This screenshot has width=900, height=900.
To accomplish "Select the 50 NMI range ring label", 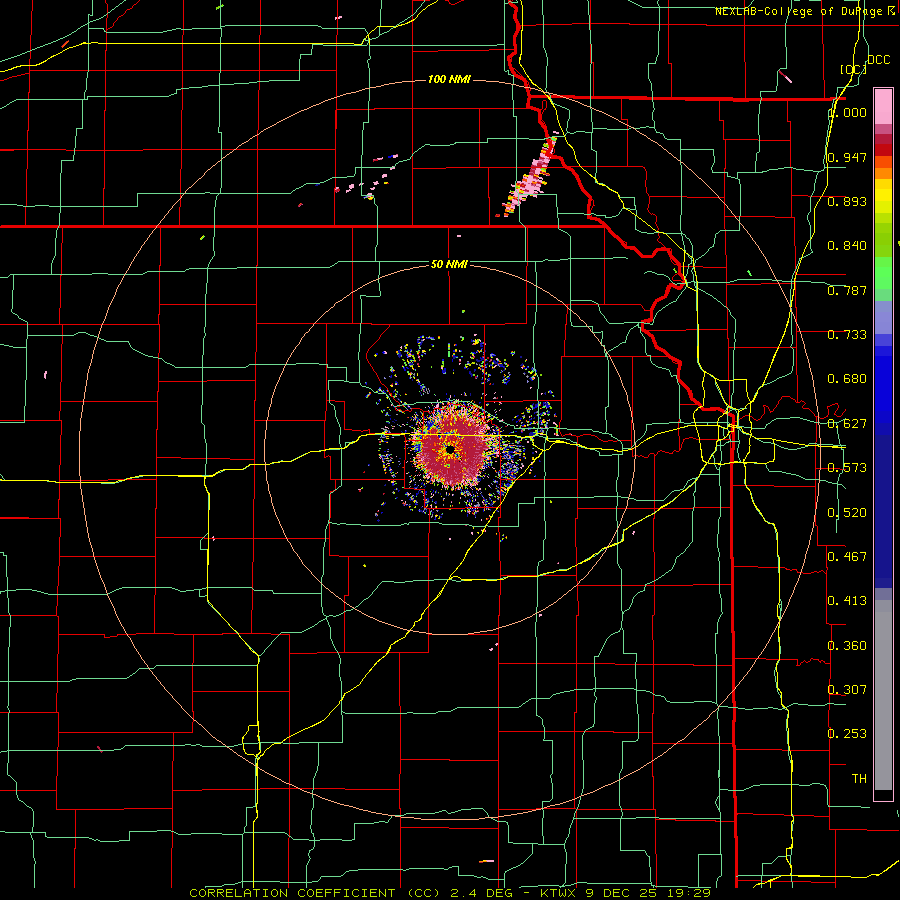I will (x=449, y=264).
